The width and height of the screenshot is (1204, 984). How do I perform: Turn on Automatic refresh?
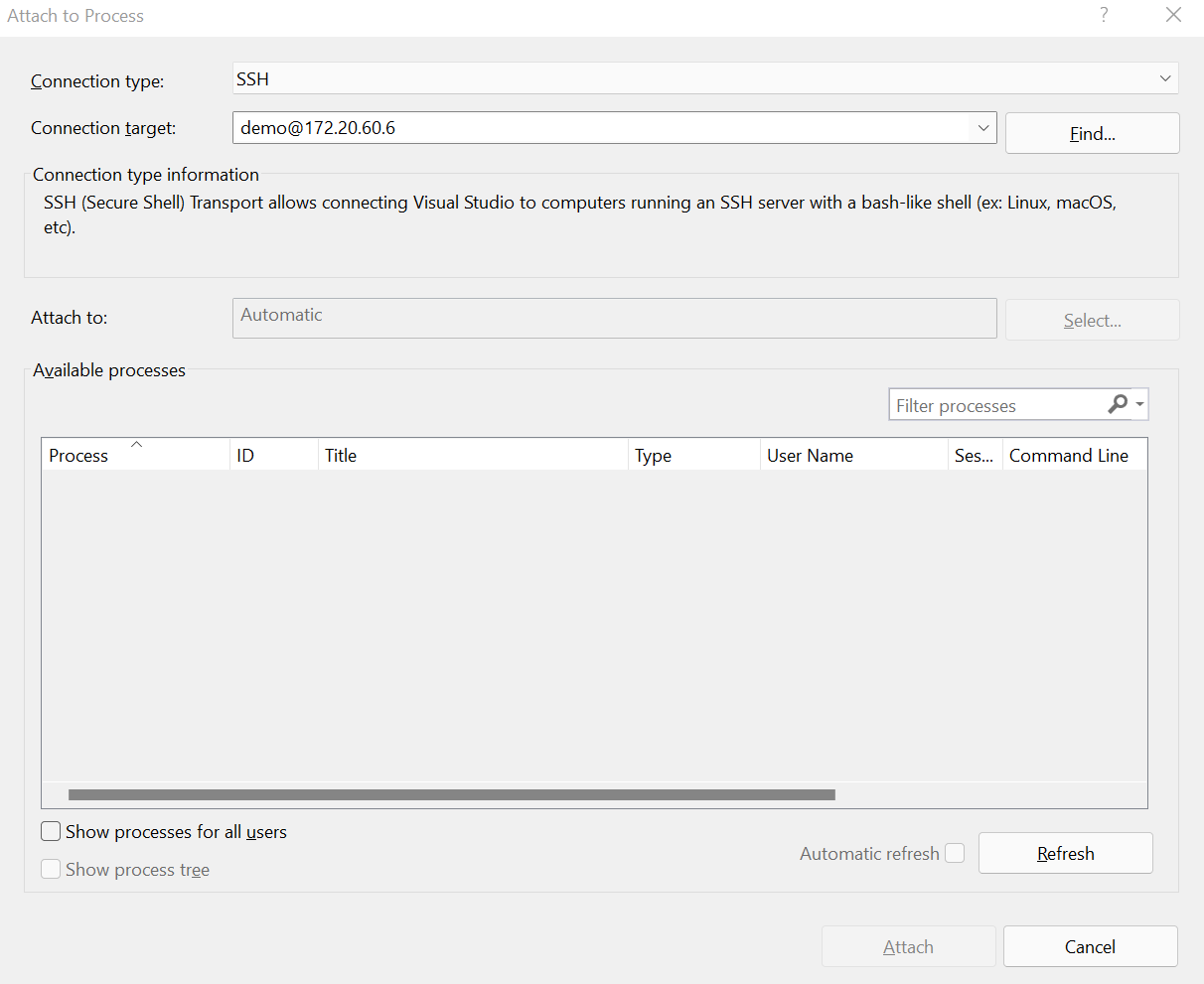click(955, 853)
